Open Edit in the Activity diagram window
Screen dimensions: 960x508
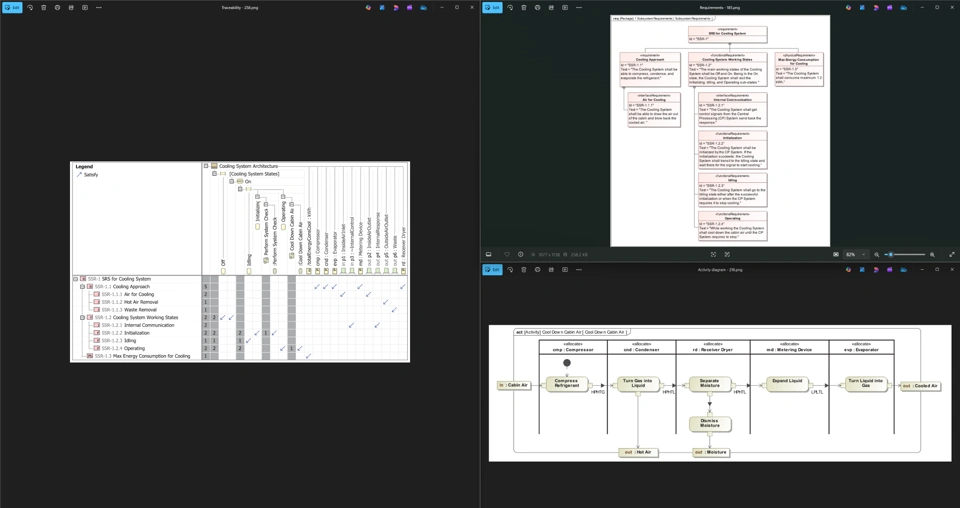pos(492,269)
